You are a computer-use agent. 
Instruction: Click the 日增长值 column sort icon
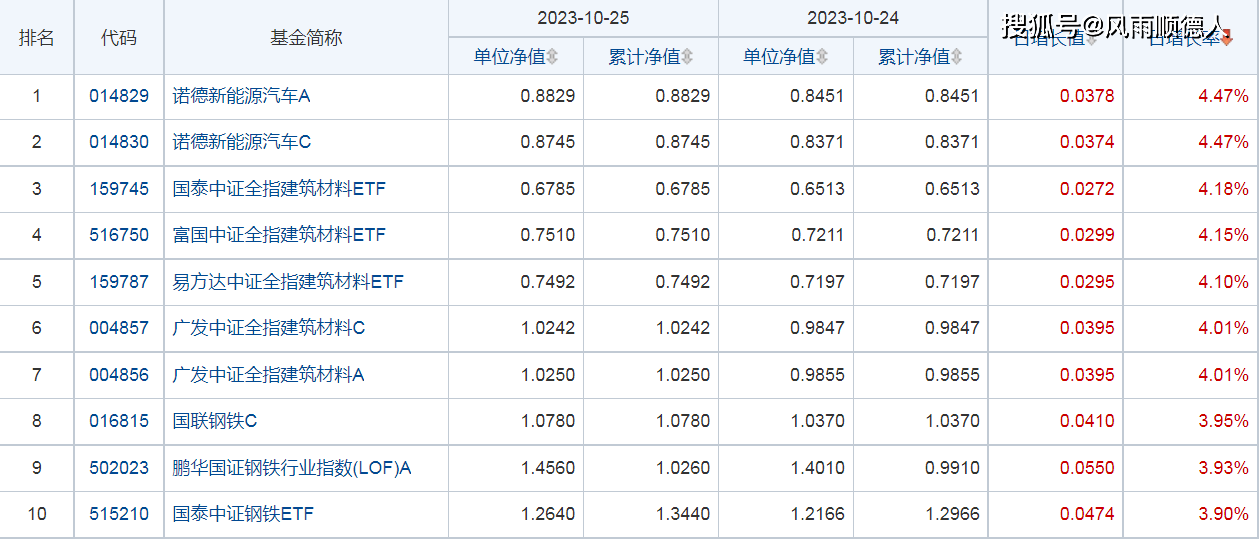point(1091,40)
